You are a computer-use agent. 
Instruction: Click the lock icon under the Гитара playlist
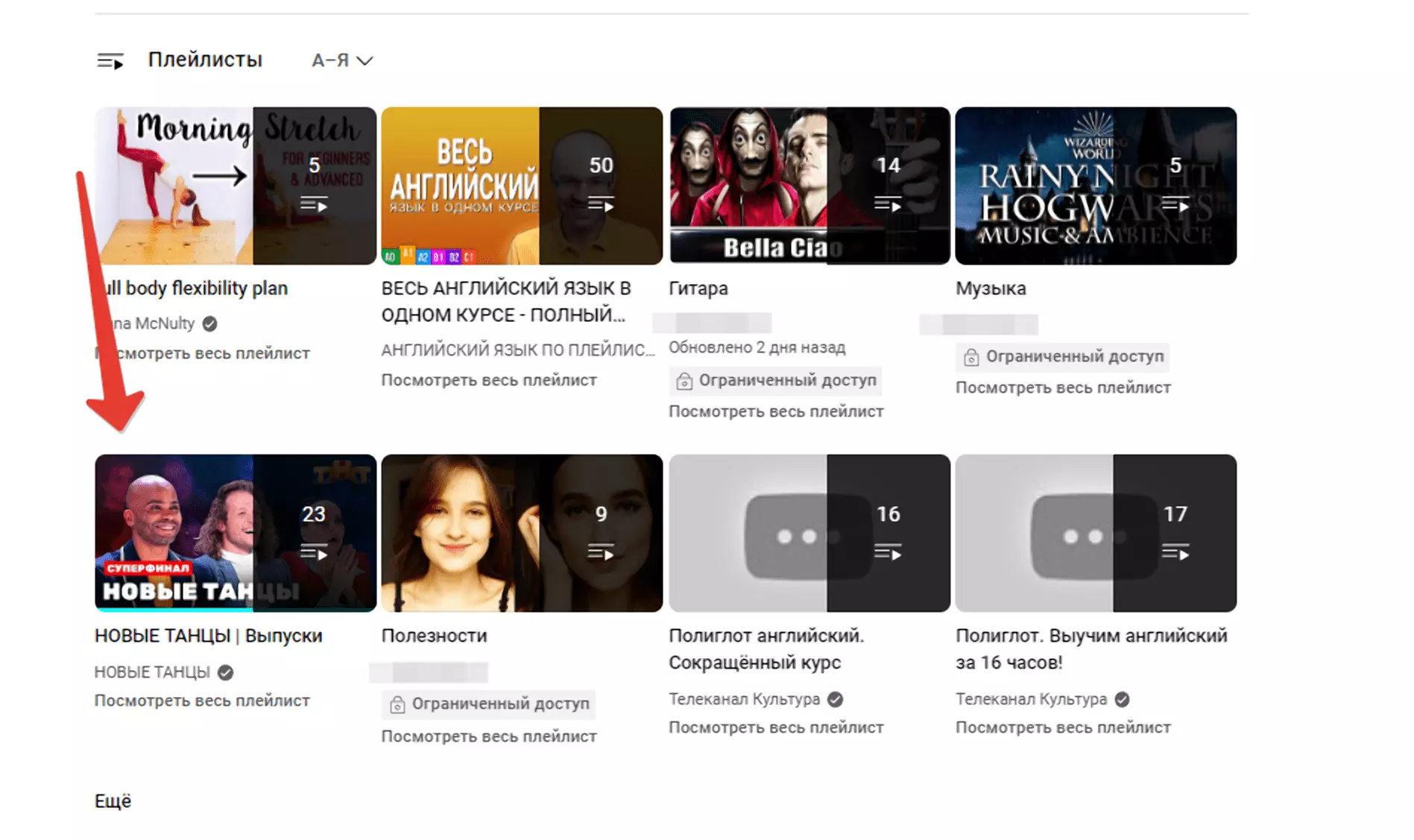point(684,382)
